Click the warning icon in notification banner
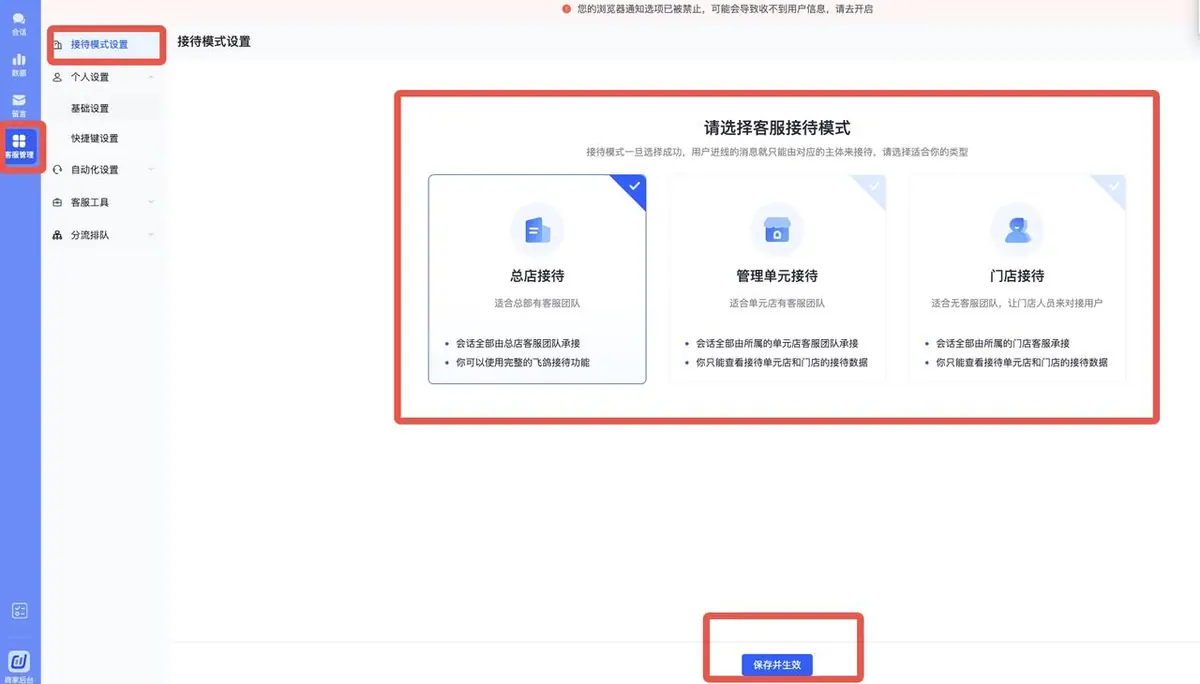 [x=566, y=9]
